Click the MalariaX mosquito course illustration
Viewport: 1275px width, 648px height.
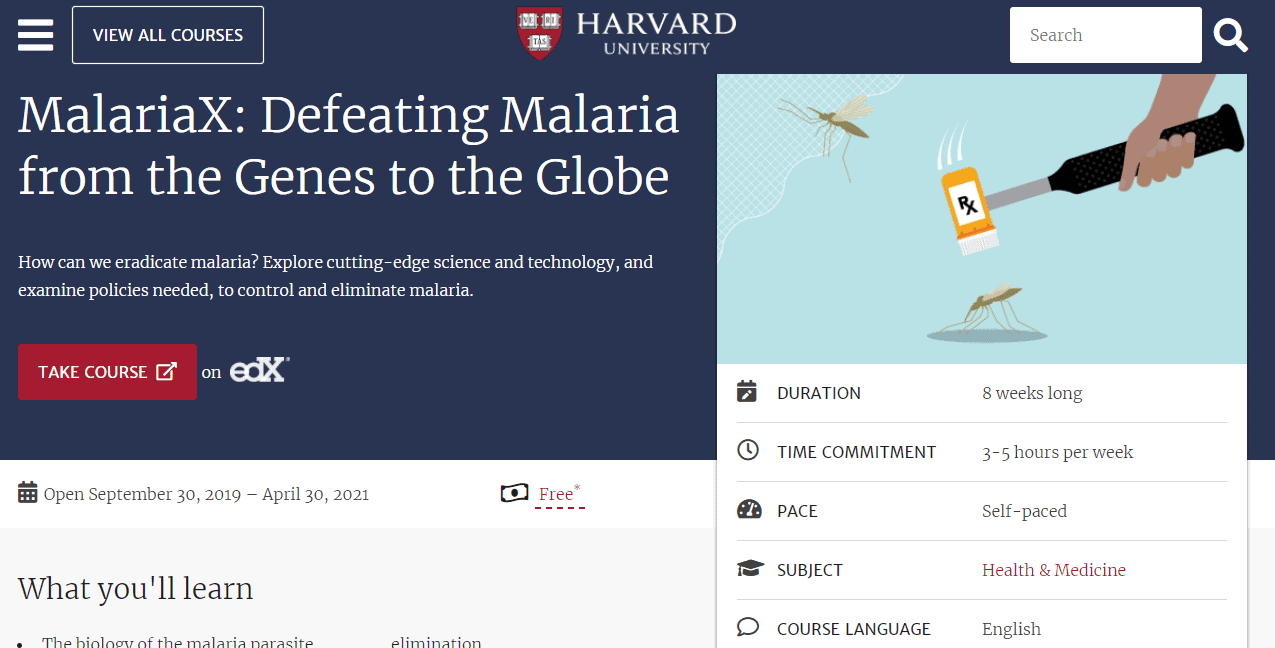tap(982, 218)
